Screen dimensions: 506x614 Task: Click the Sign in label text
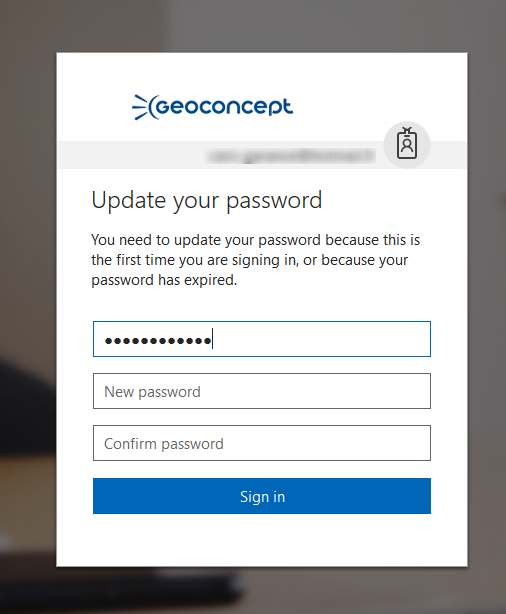point(262,497)
